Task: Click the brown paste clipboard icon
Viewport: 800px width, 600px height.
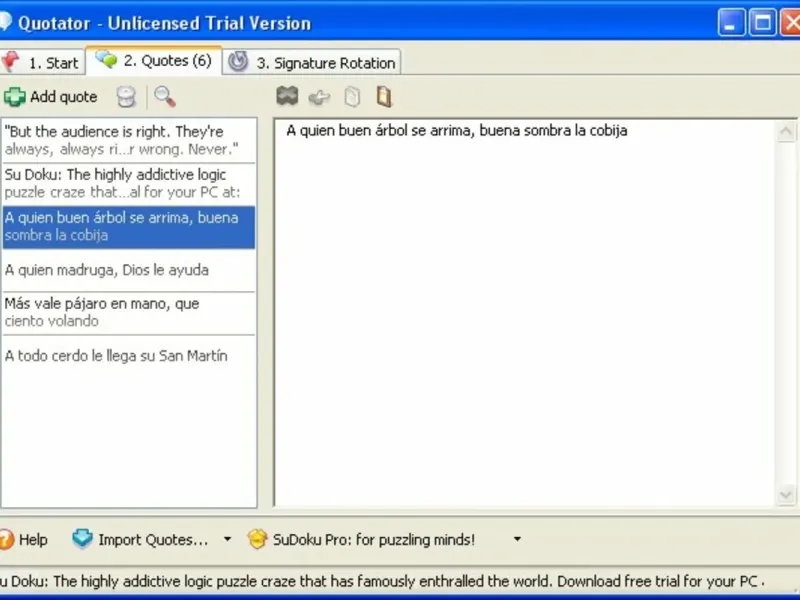Action: click(384, 96)
